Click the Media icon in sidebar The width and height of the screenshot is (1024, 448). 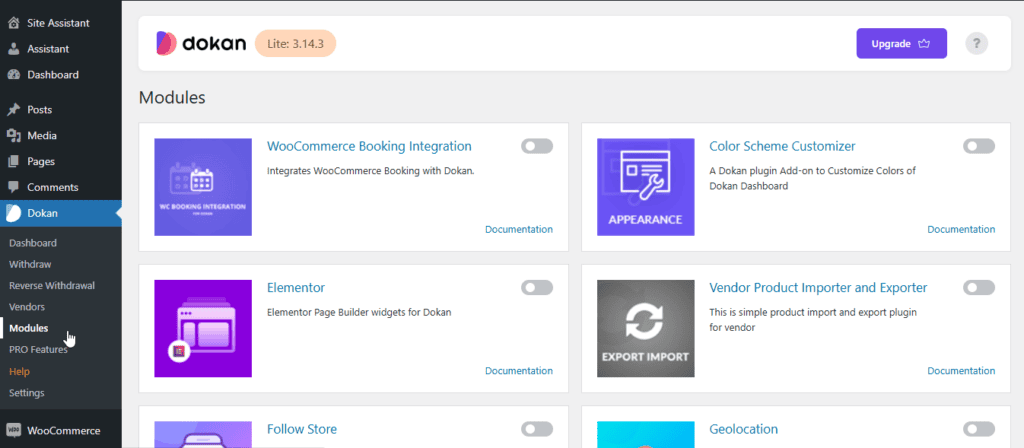pos(13,136)
